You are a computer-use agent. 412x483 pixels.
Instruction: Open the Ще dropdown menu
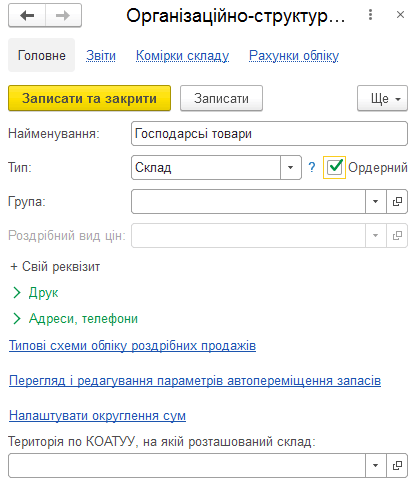pos(382,98)
